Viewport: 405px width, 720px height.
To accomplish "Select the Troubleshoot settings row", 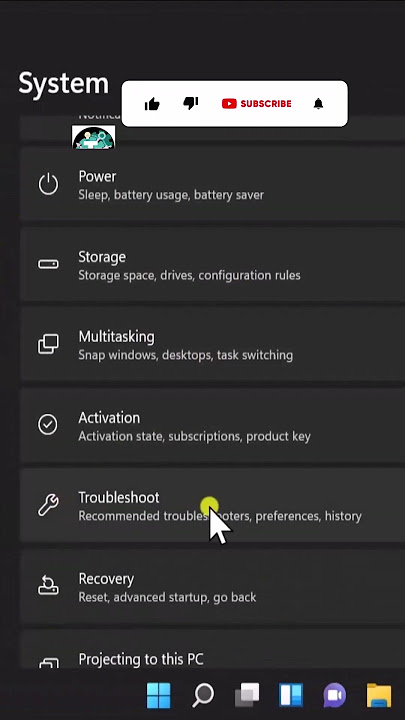I will [213, 505].
